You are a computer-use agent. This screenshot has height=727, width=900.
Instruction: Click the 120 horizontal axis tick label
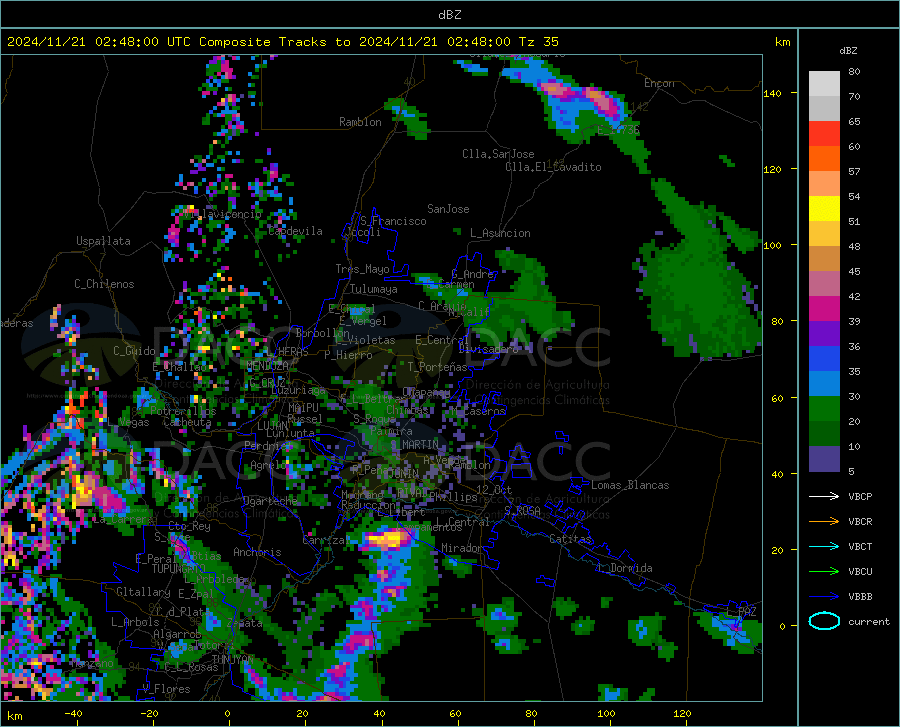coord(682,713)
